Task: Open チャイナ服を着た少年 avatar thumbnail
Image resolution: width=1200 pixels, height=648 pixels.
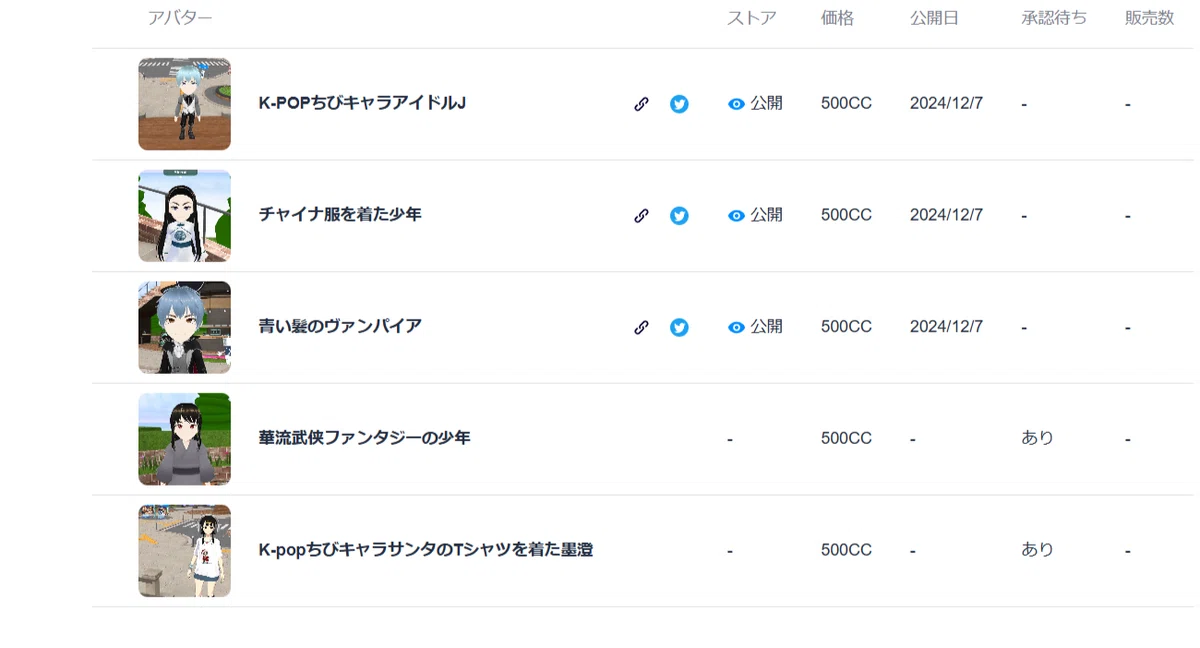Action: coord(185,215)
